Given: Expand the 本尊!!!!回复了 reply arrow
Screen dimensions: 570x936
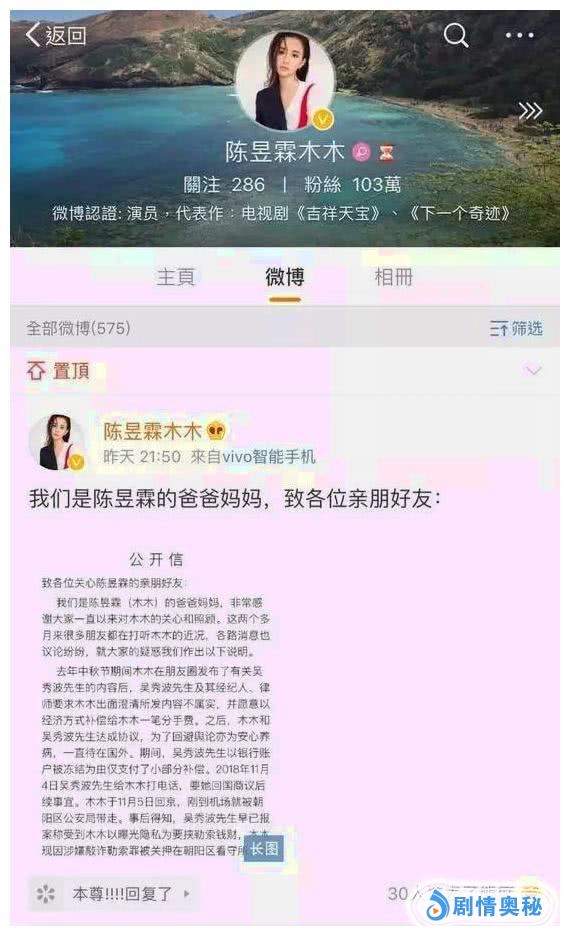Looking at the screenshot, I should [187, 894].
